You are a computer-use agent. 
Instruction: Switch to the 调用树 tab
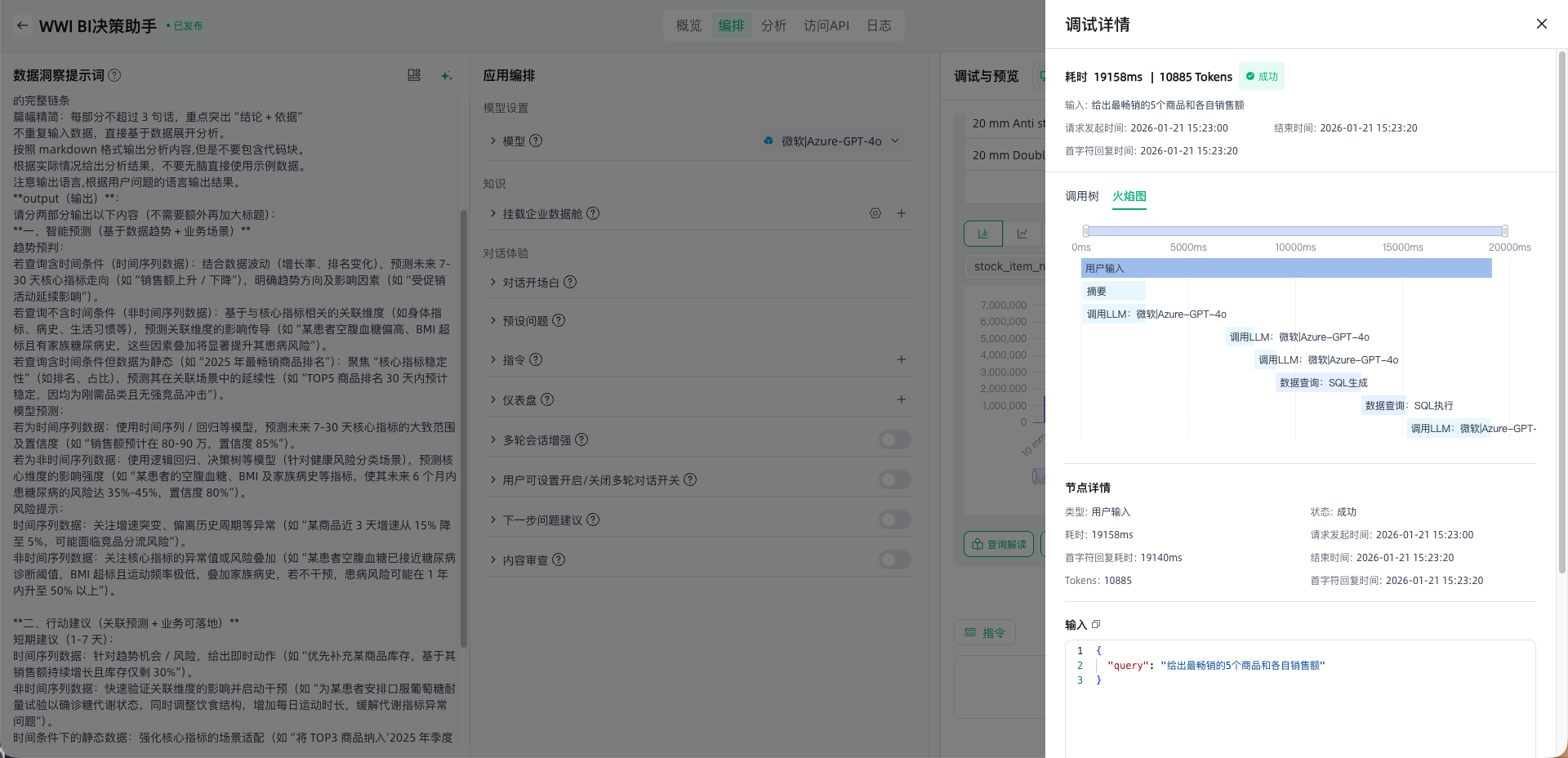(x=1081, y=196)
